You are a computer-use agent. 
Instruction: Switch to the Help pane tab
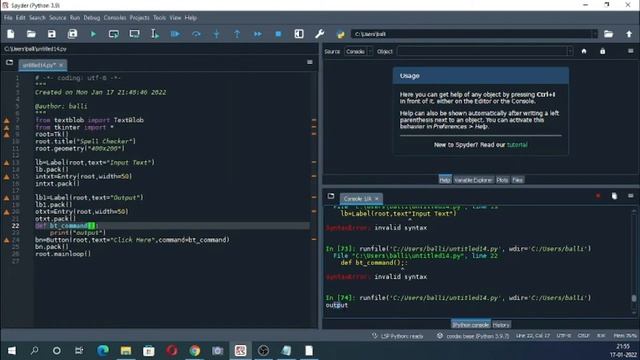tap(445, 180)
